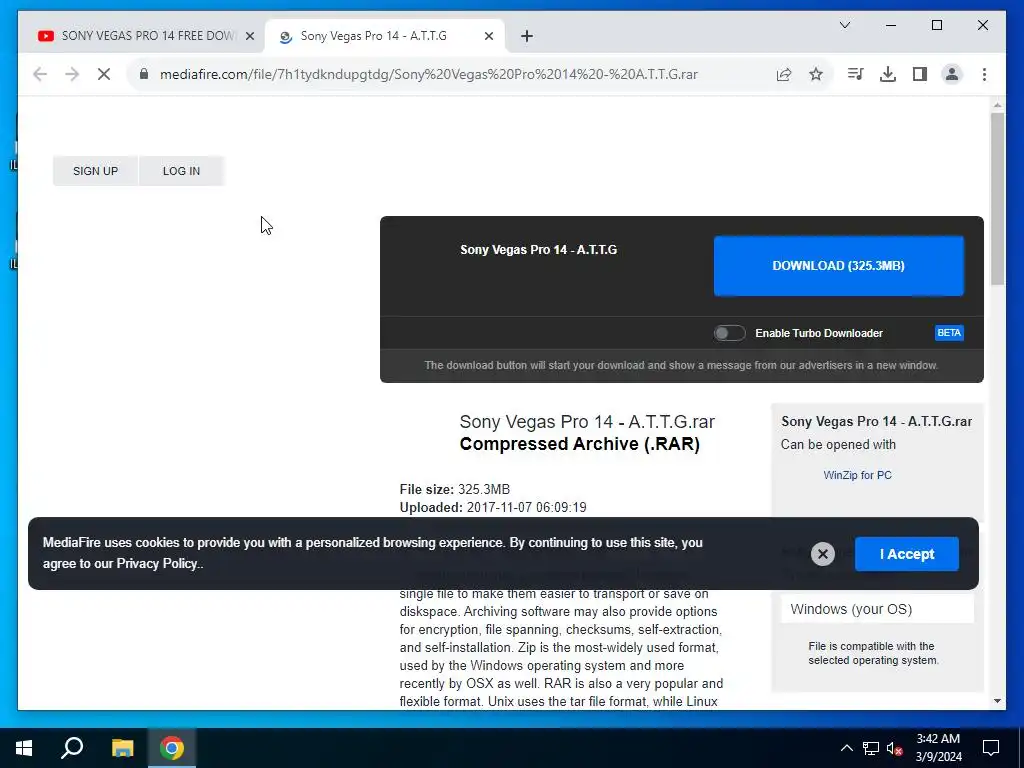Open WinZip for PC link
The width and height of the screenshot is (1024, 768).
pos(857,475)
